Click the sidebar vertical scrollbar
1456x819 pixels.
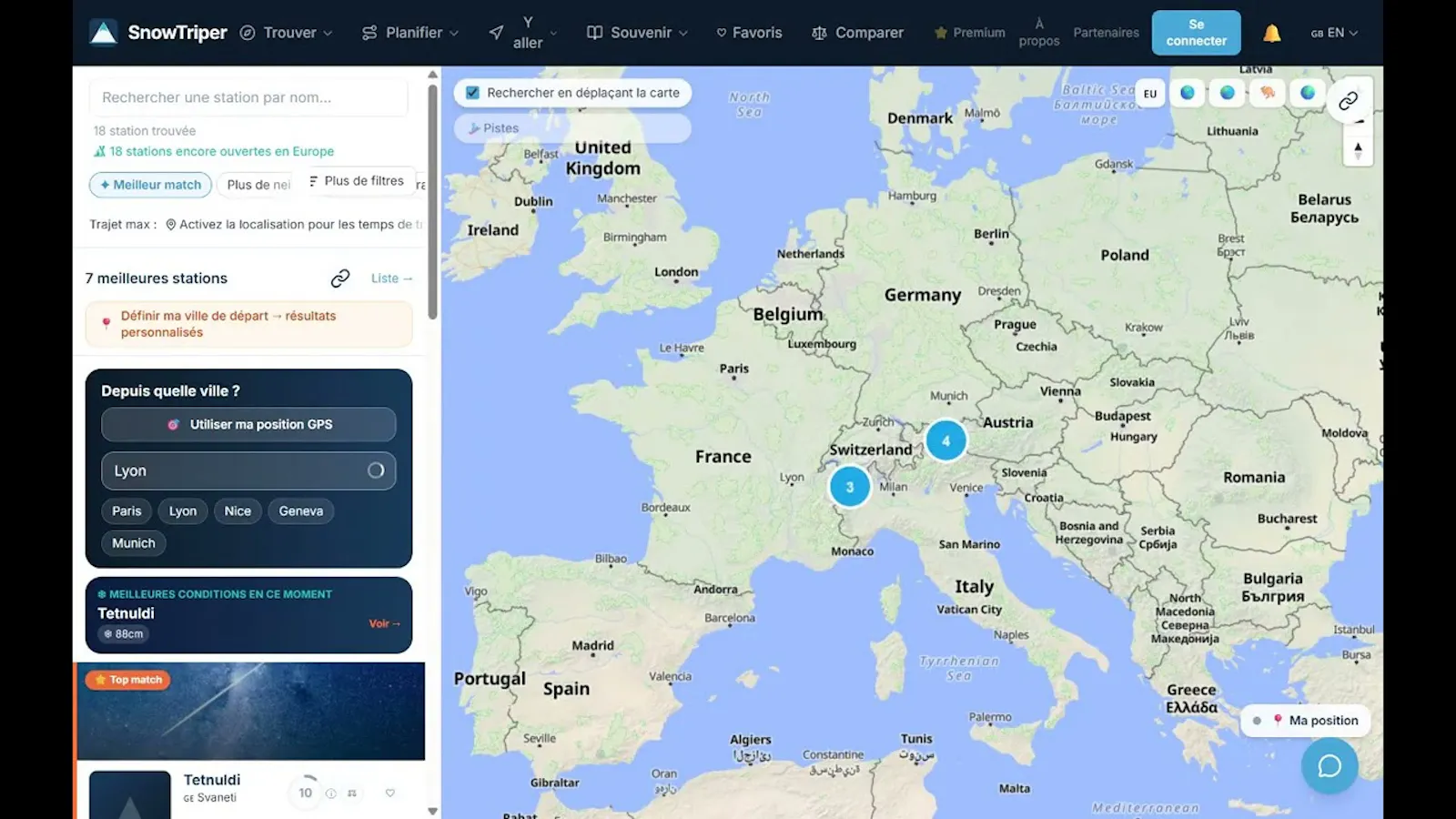[x=433, y=200]
